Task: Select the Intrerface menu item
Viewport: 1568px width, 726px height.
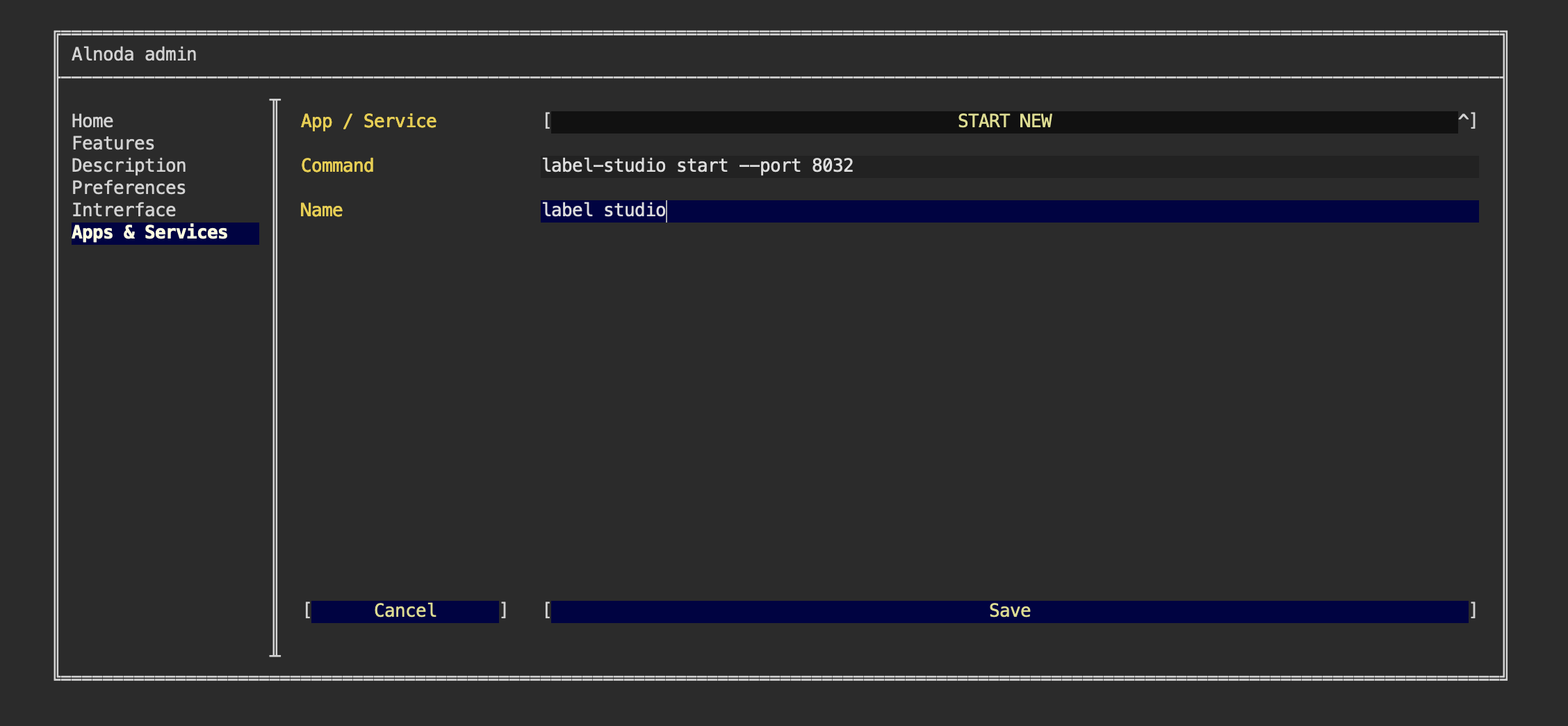Action: tap(124, 210)
